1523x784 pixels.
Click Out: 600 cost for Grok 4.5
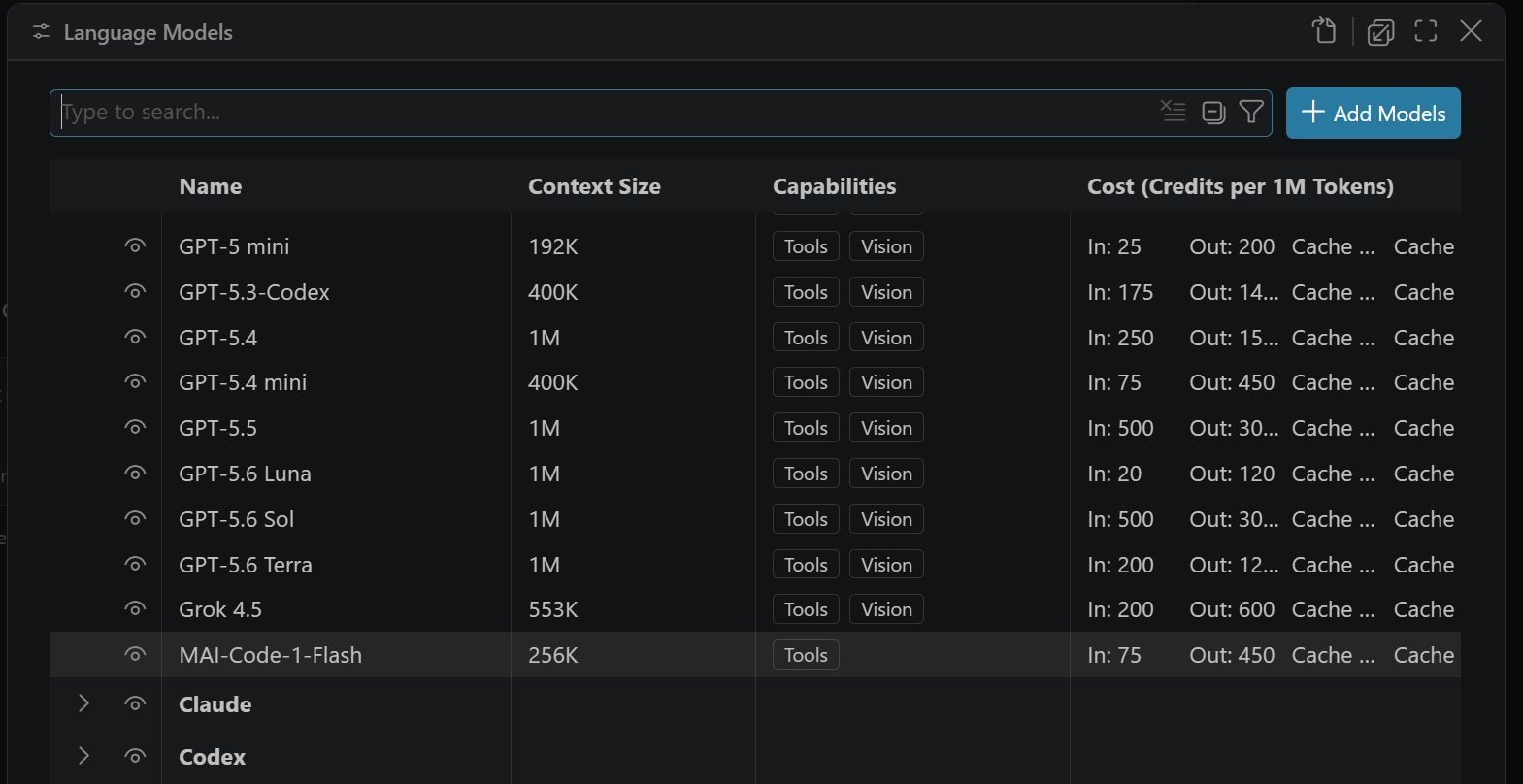[1232, 609]
